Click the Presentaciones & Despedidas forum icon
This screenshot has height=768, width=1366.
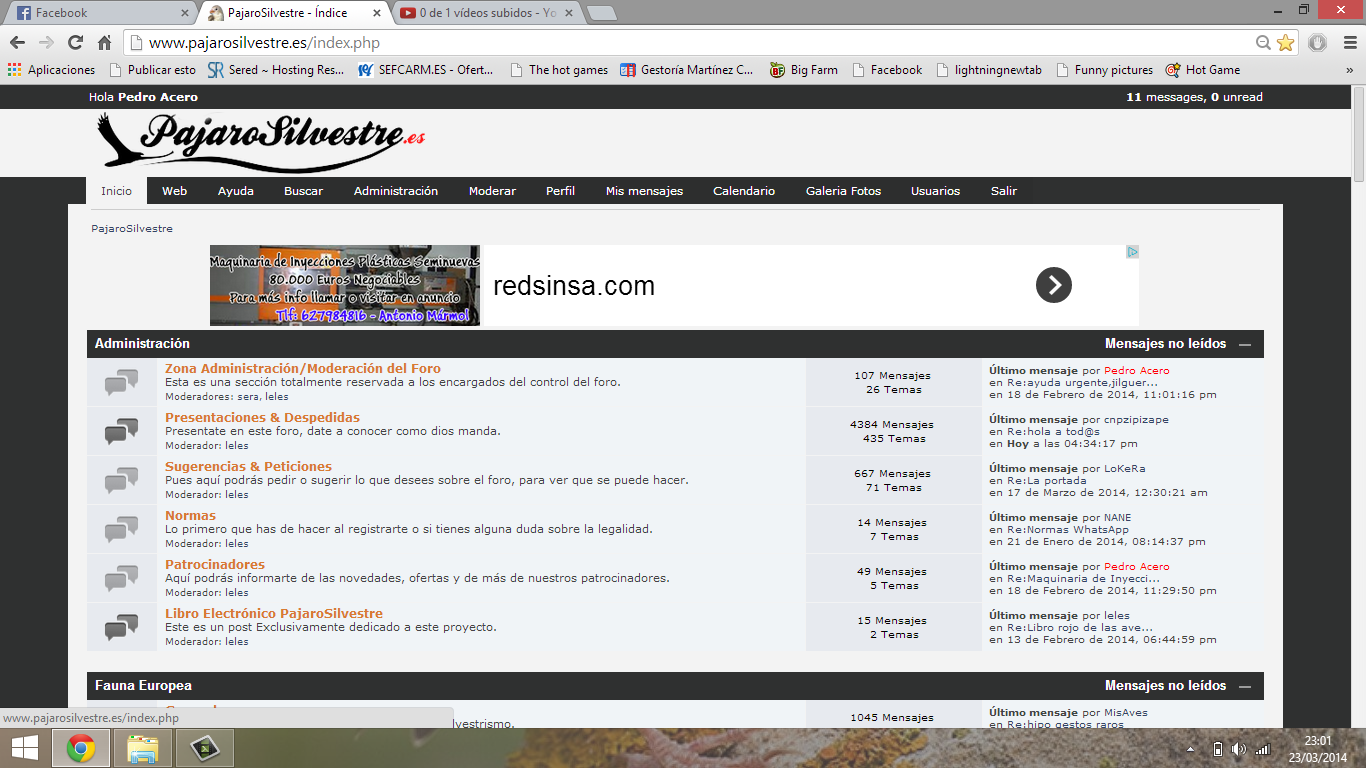(121, 431)
